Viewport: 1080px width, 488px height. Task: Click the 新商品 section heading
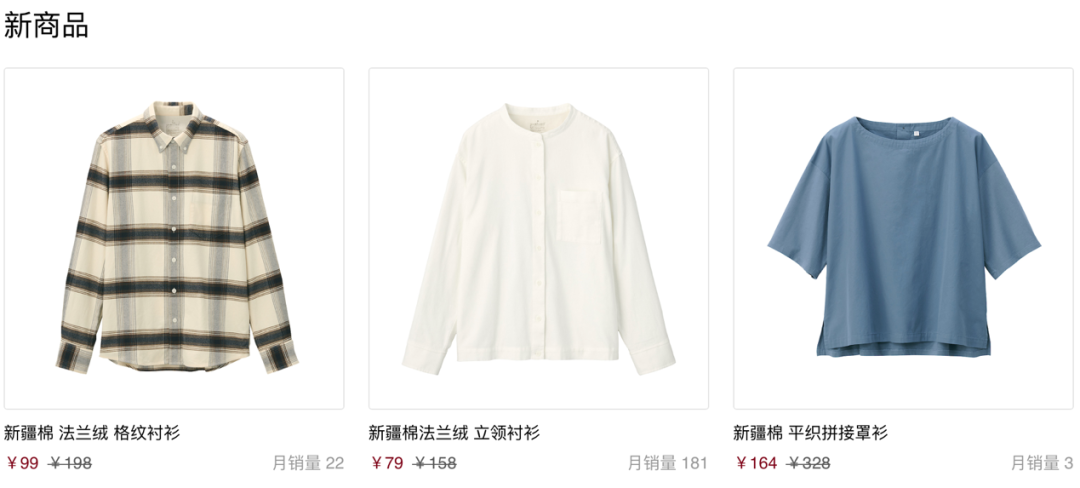pos(45,25)
